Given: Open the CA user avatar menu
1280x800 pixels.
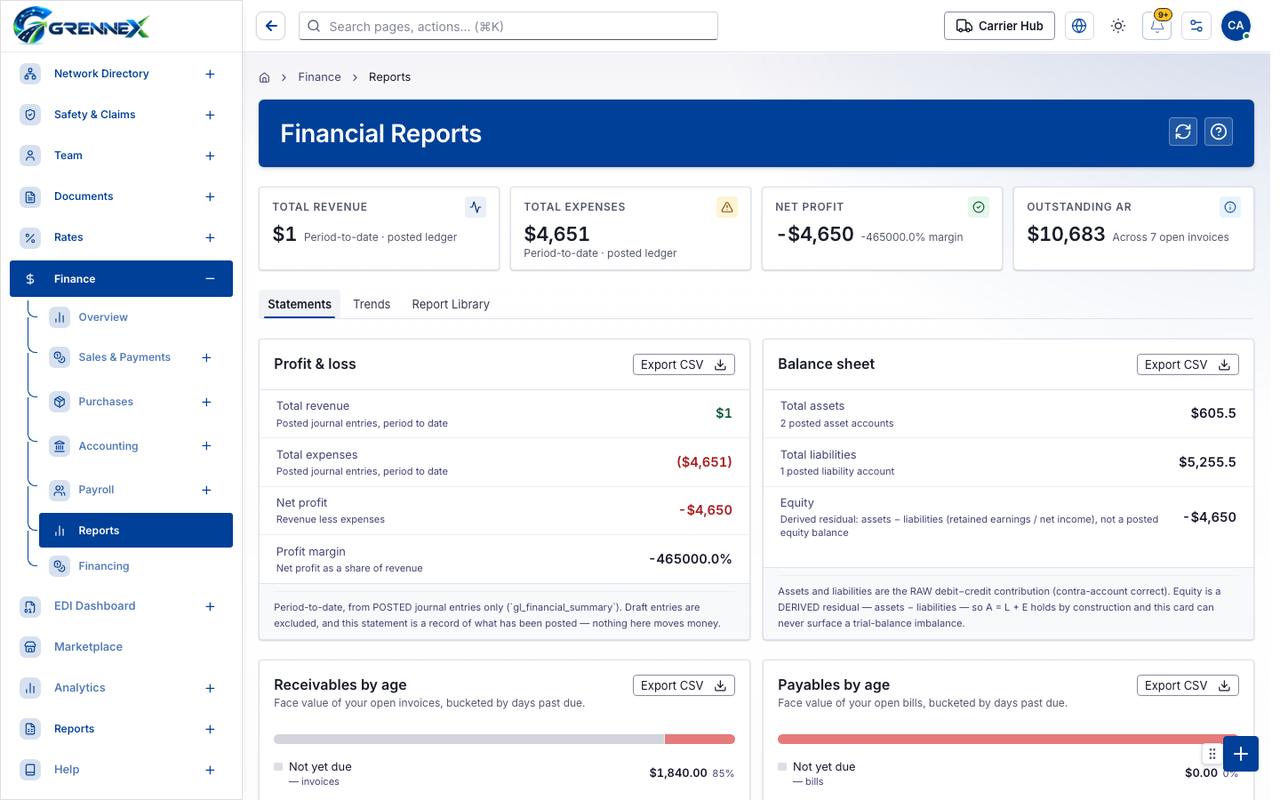Looking at the screenshot, I should click(x=1236, y=26).
